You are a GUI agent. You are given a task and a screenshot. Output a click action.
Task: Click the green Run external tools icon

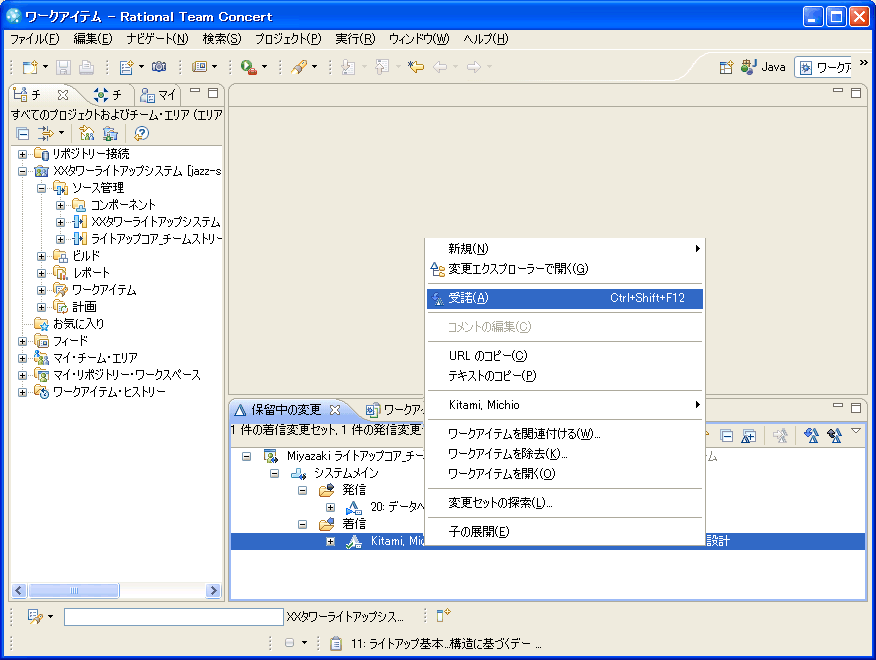(x=249, y=67)
